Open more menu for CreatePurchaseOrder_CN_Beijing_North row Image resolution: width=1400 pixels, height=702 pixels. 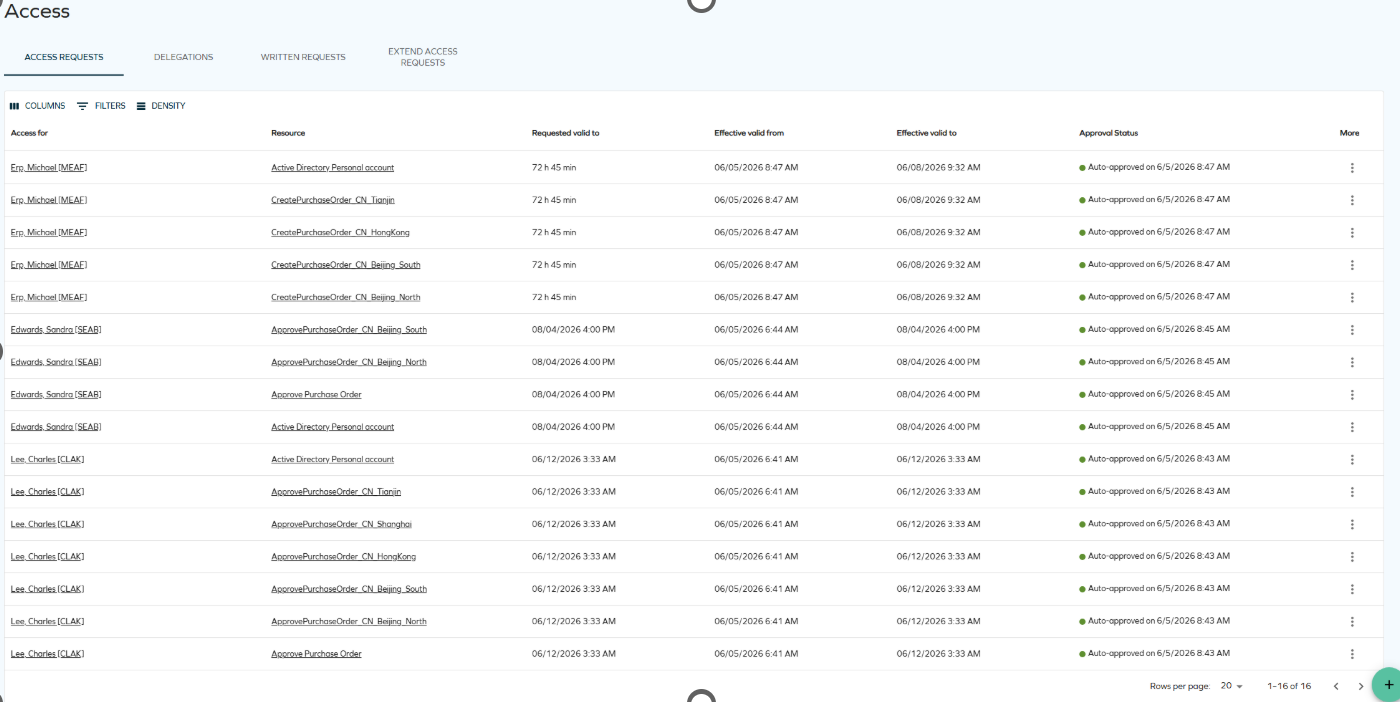click(x=1352, y=298)
